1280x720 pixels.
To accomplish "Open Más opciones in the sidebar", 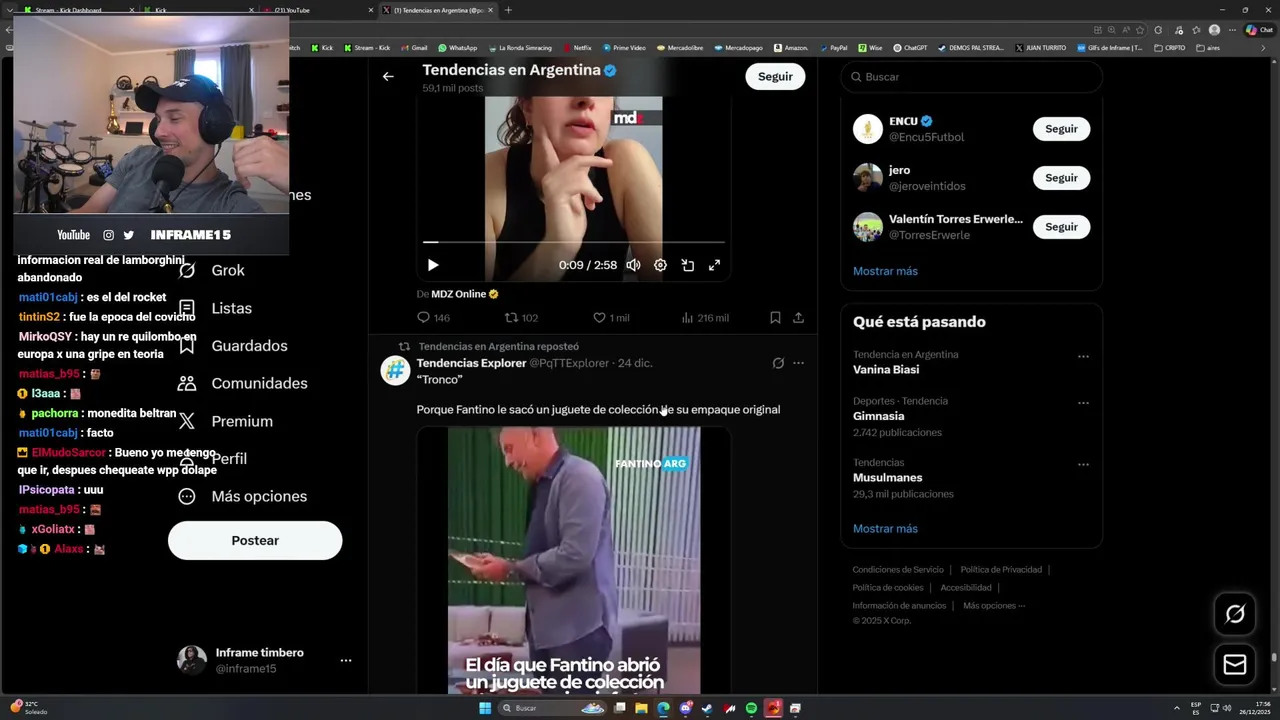I will point(242,496).
